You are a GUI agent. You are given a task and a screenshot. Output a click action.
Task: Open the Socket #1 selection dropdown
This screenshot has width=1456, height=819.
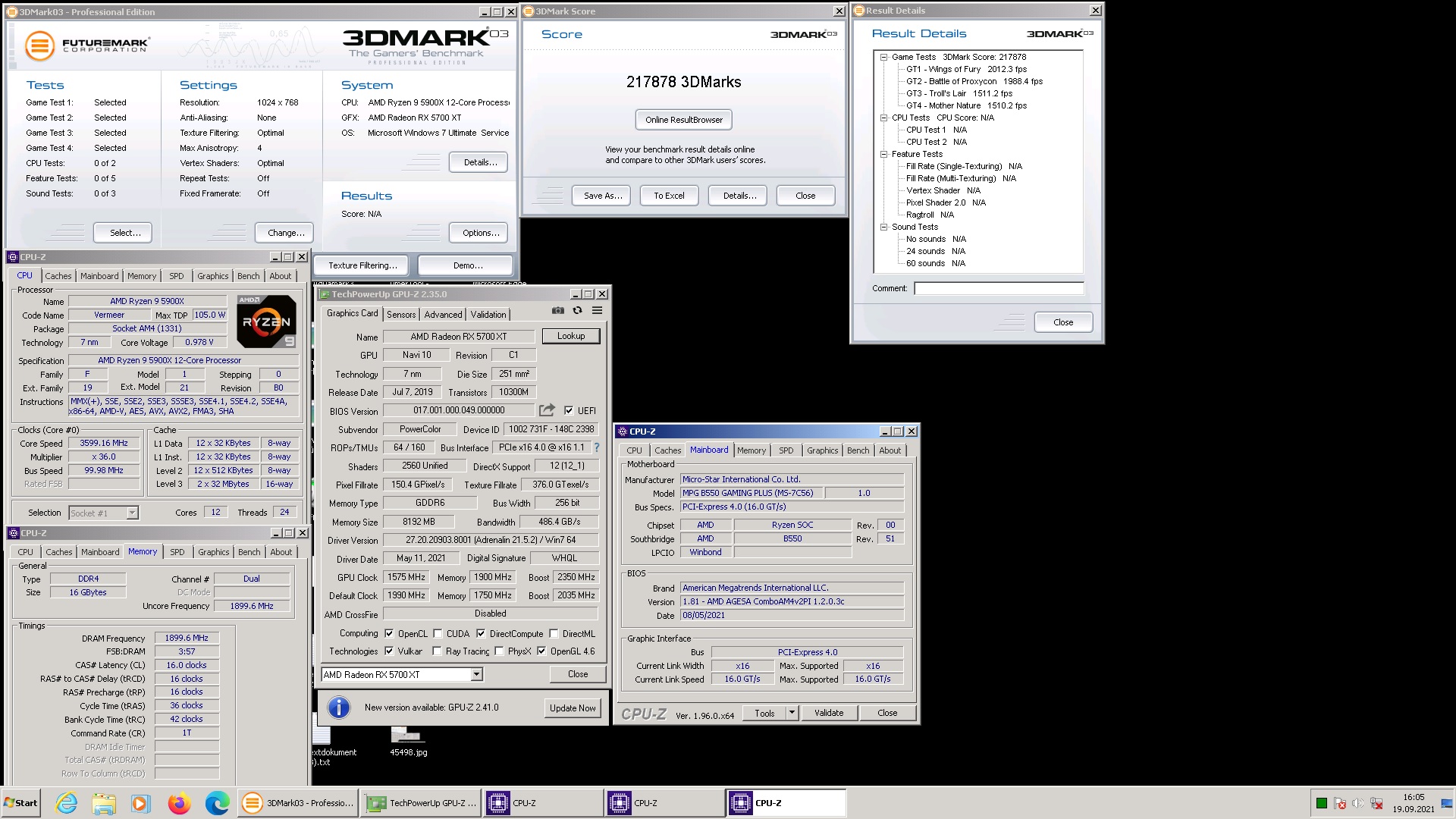point(132,513)
